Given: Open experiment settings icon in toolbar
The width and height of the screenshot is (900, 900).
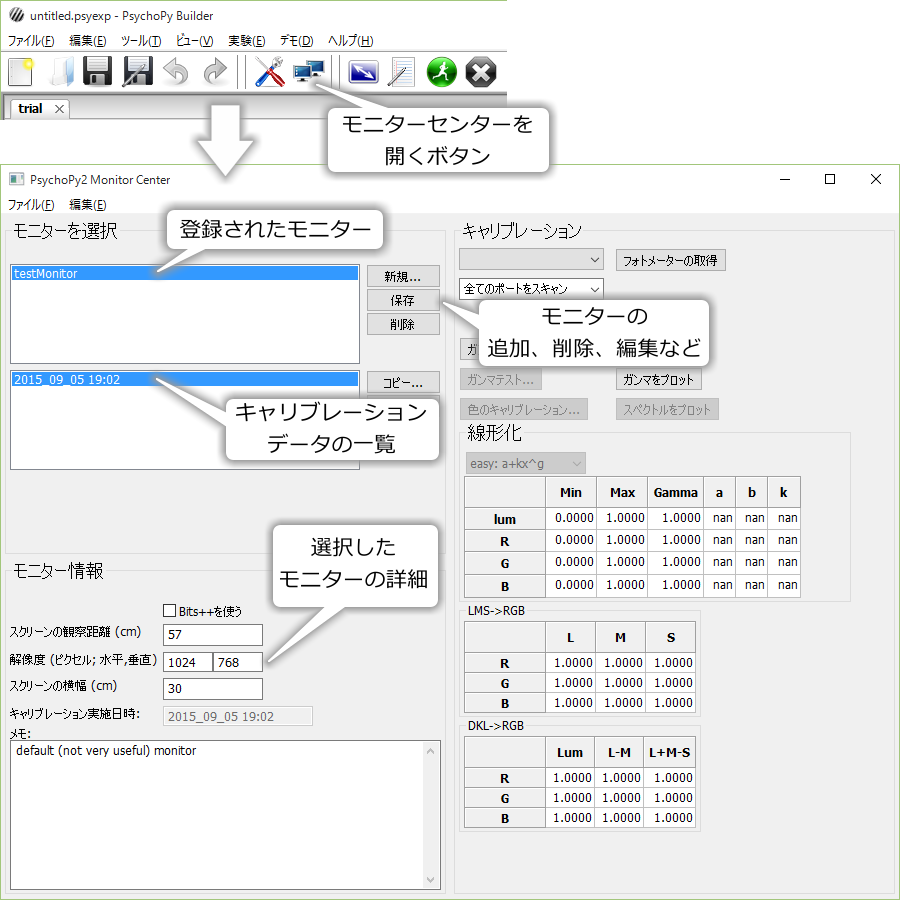Looking at the screenshot, I should coord(363,72).
